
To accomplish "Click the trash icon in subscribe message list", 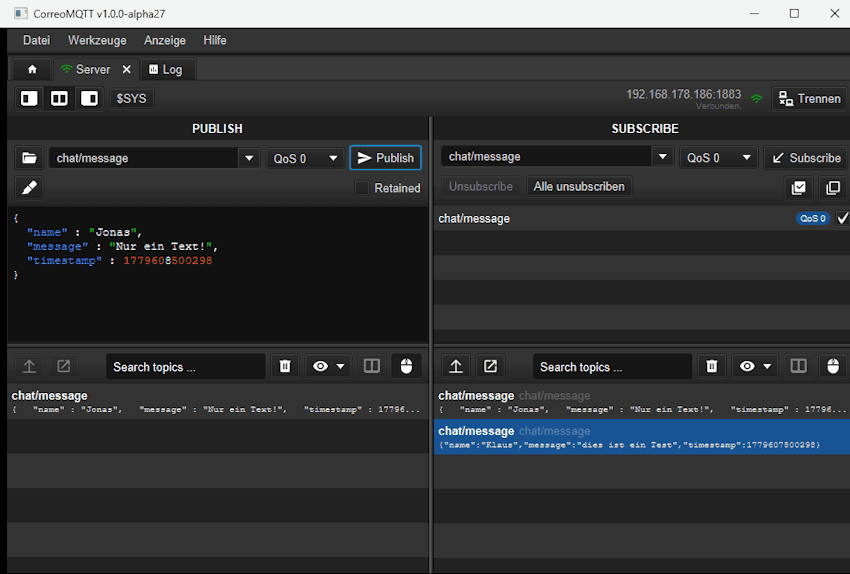I will 712,366.
